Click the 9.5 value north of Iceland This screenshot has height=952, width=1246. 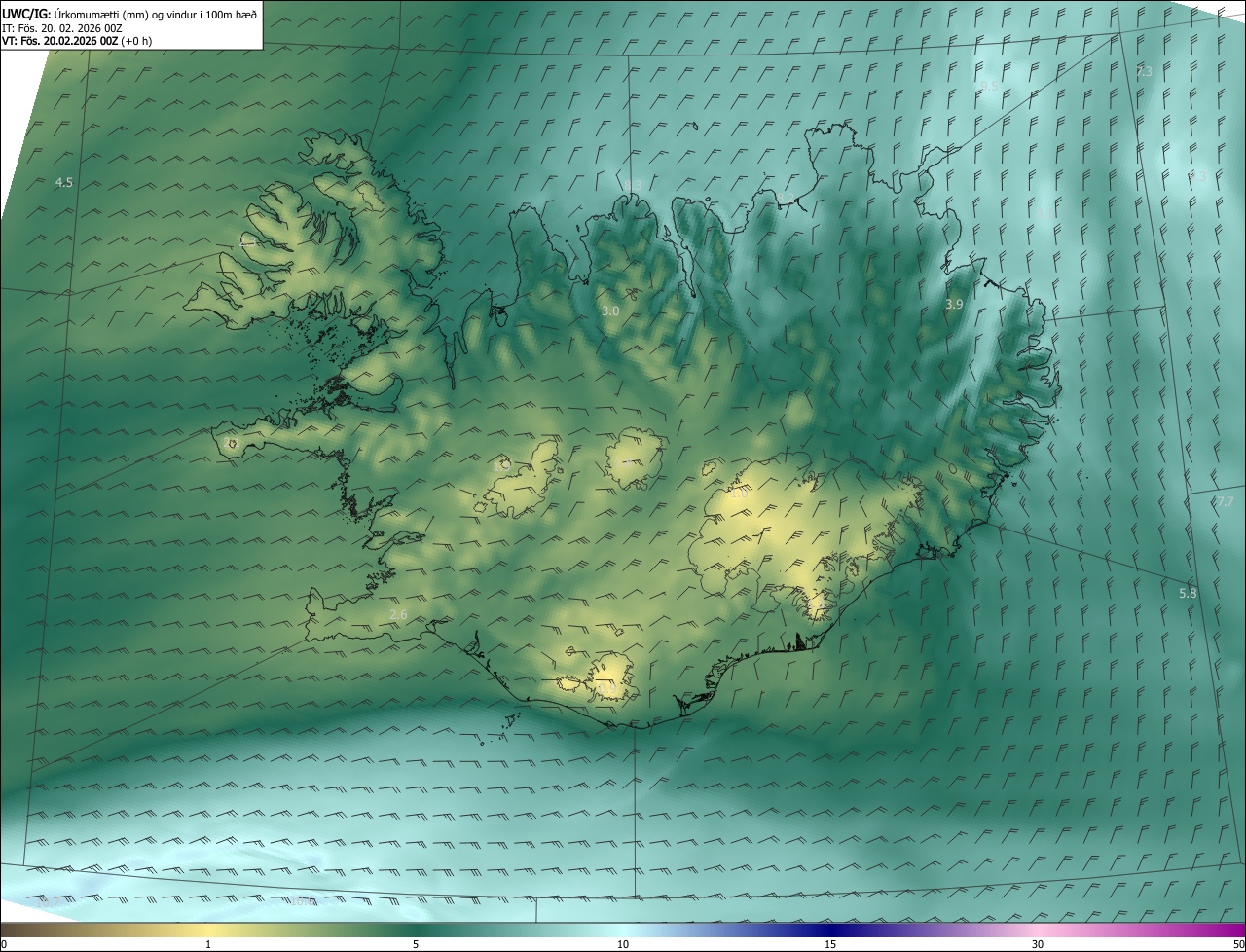coord(988,86)
